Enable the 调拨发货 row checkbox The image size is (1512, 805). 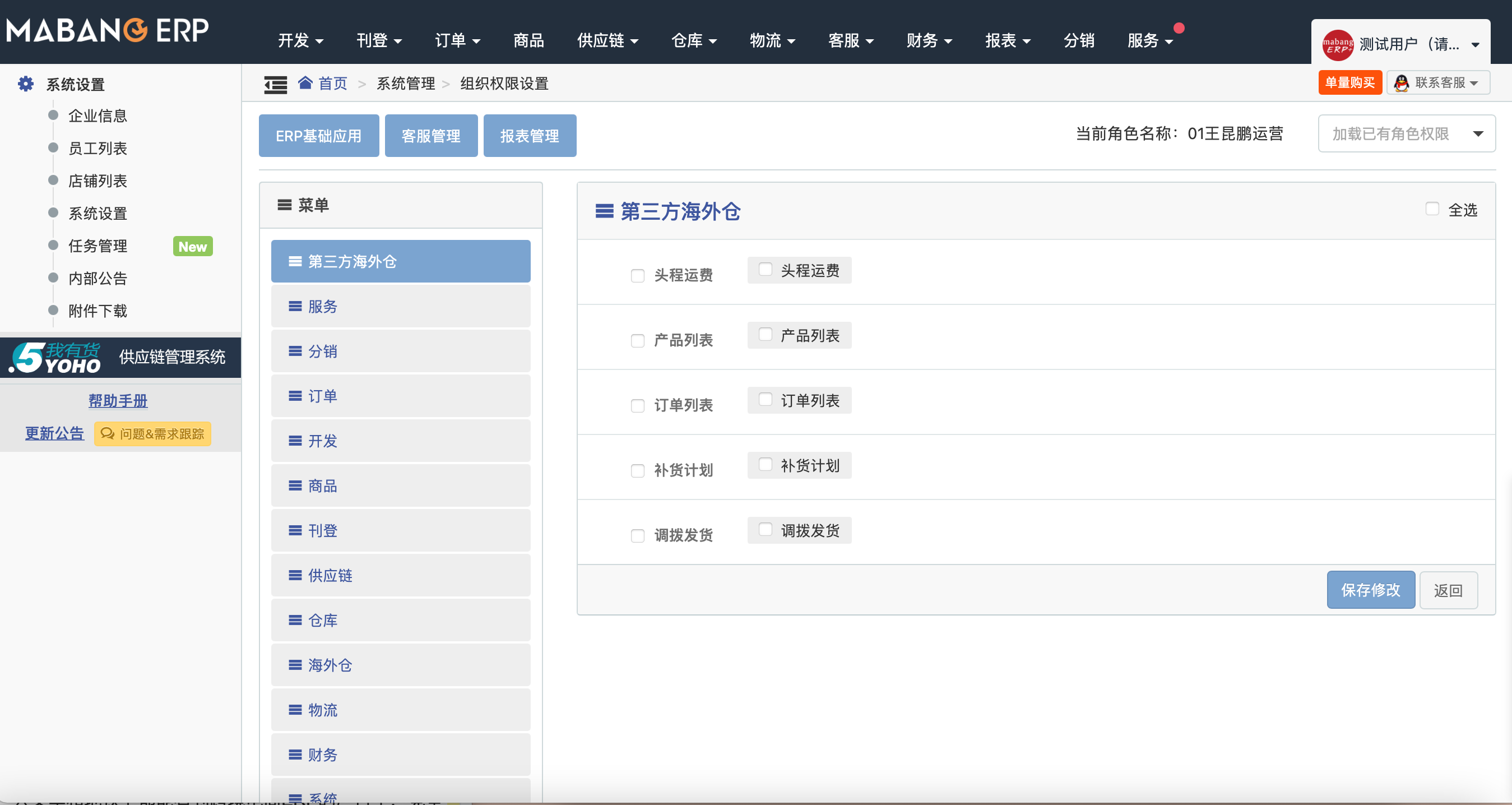pos(637,535)
